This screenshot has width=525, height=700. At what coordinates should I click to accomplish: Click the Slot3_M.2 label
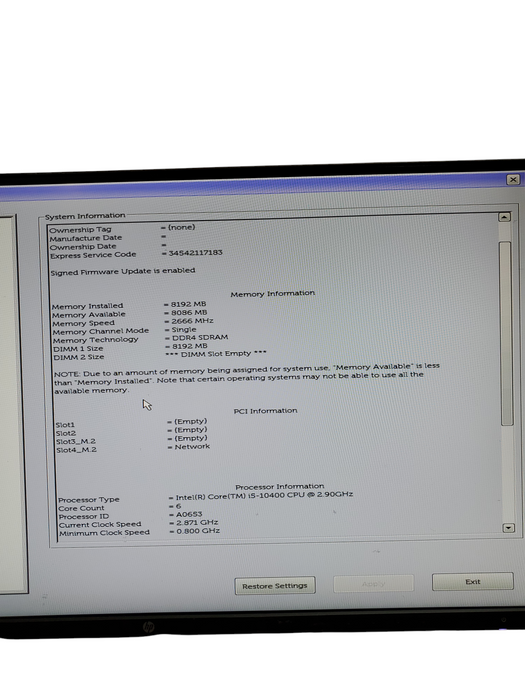click(76, 442)
